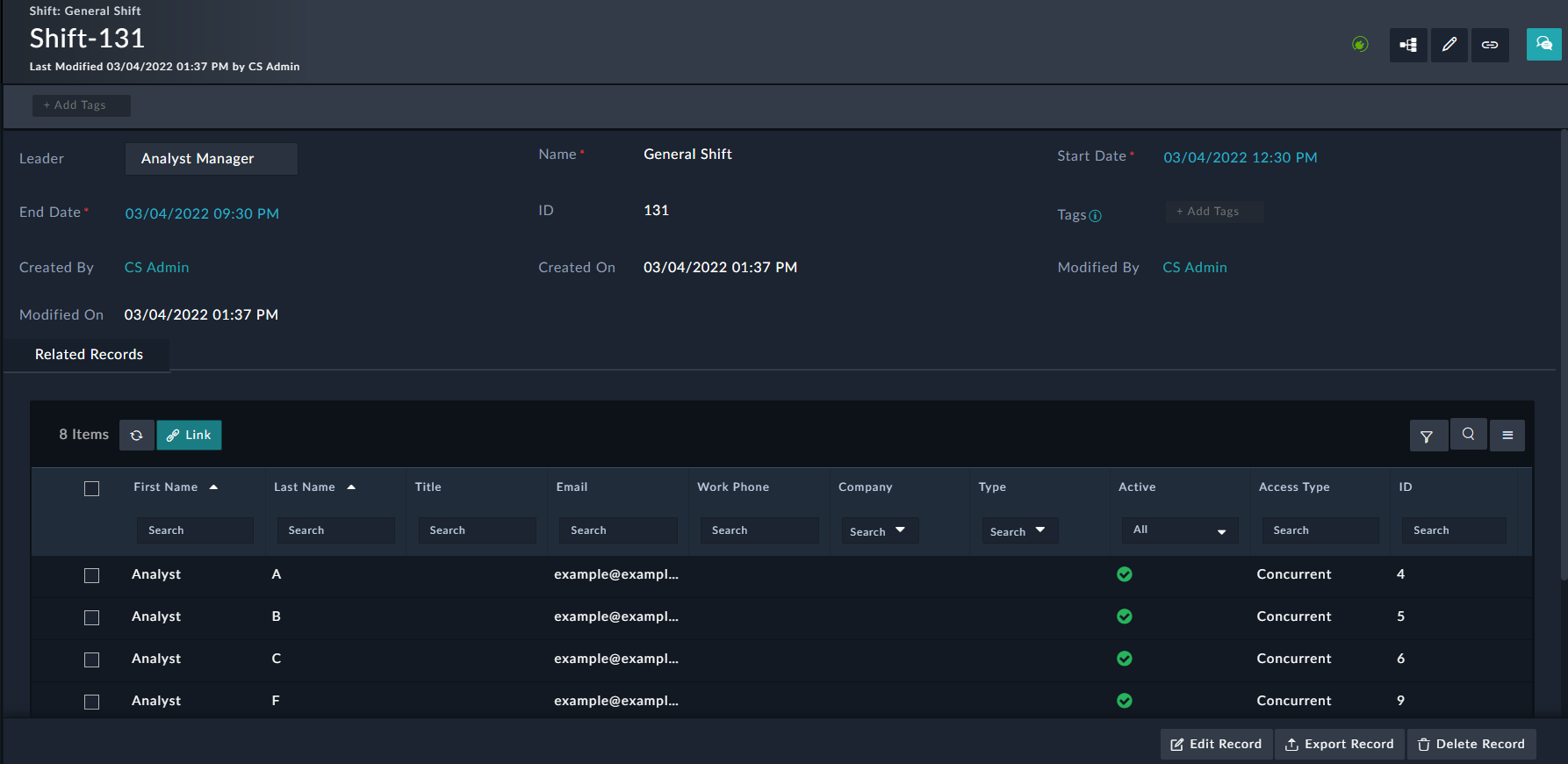Click the Email column search field
Viewport: 1568px width, 764px height.
pyautogui.click(x=617, y=530)
